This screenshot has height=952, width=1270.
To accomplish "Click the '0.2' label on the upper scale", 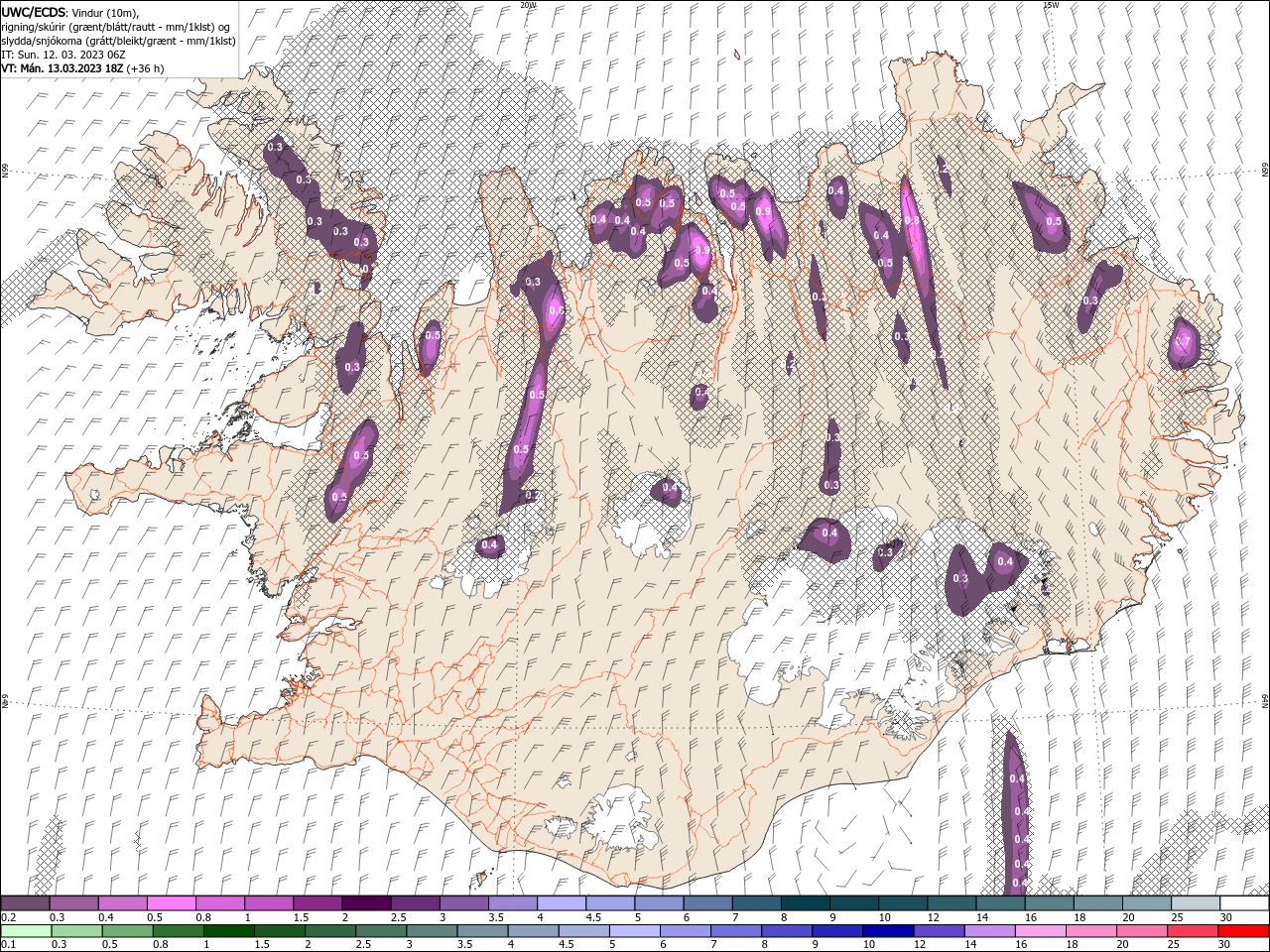I will pyautogui.click(x=8, y=917).
